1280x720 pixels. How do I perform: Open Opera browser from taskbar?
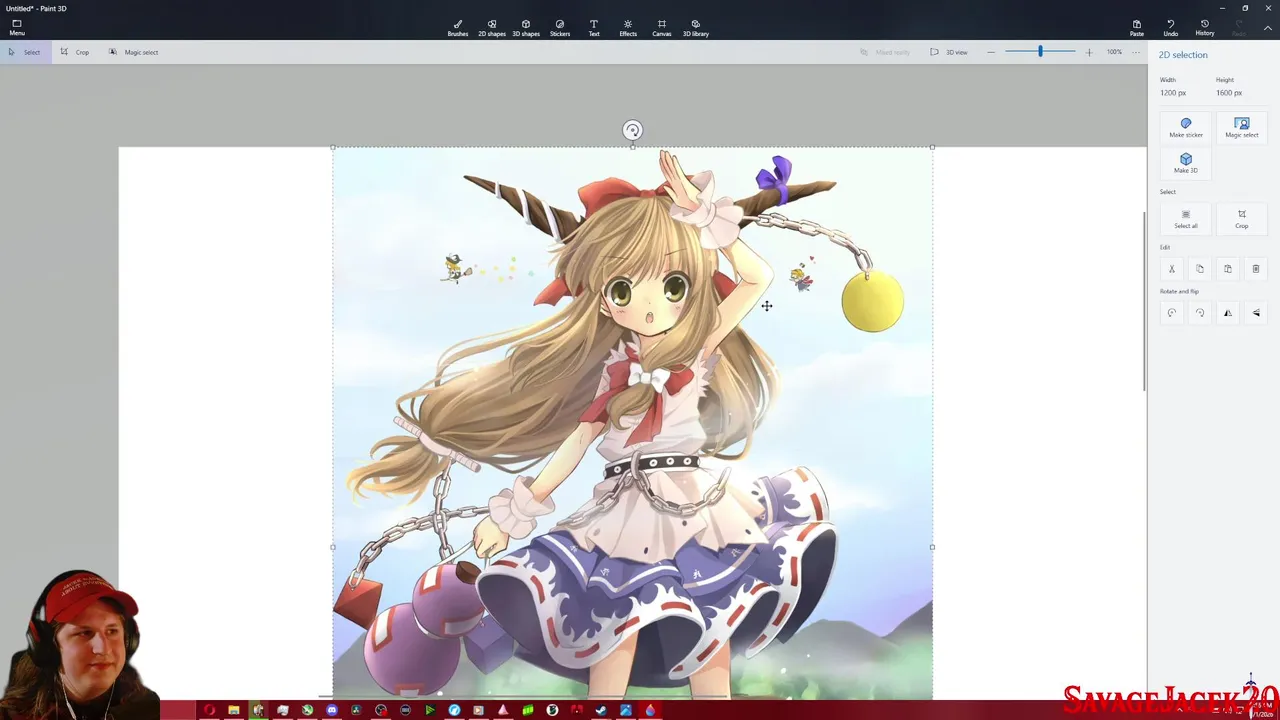[209, 710]
